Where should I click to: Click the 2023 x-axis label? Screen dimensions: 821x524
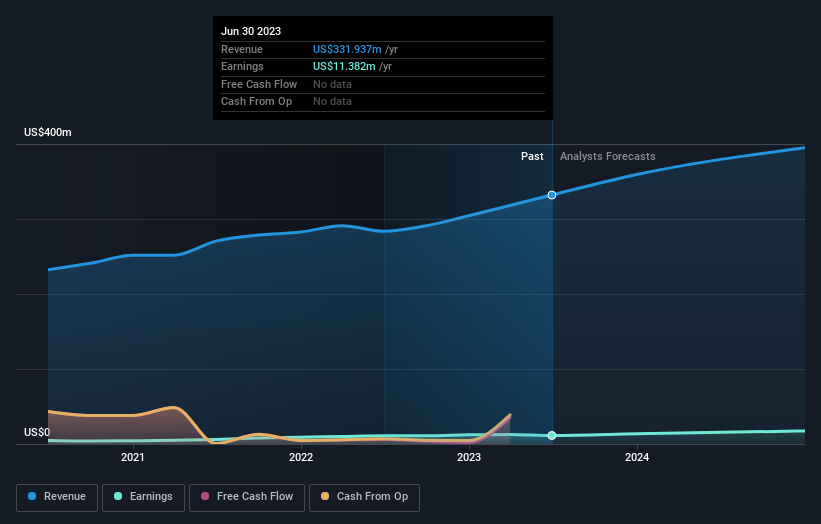coord(469,457)
